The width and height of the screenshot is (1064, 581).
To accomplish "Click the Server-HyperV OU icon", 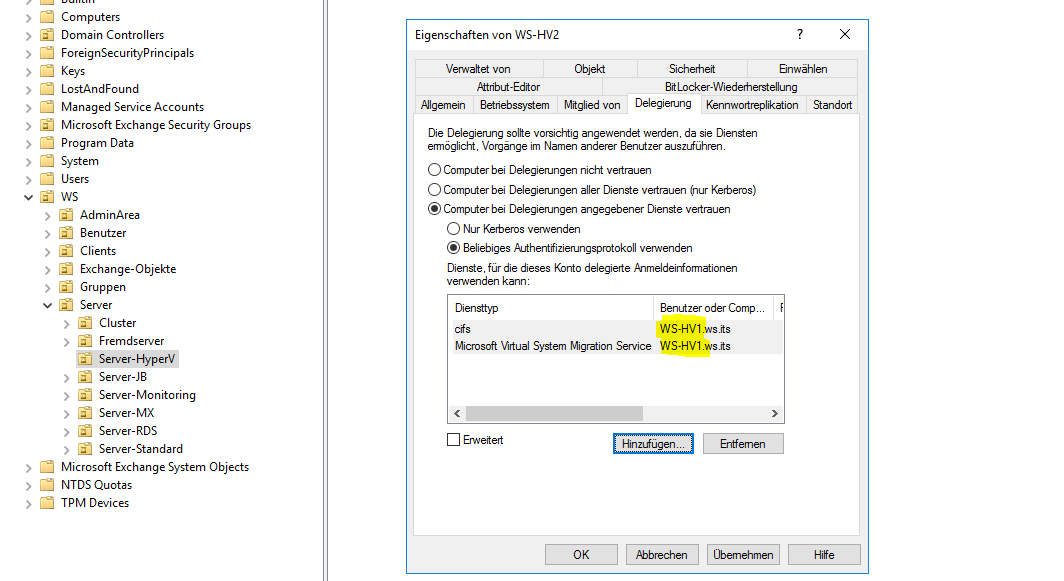I will (x=85, y=358).
